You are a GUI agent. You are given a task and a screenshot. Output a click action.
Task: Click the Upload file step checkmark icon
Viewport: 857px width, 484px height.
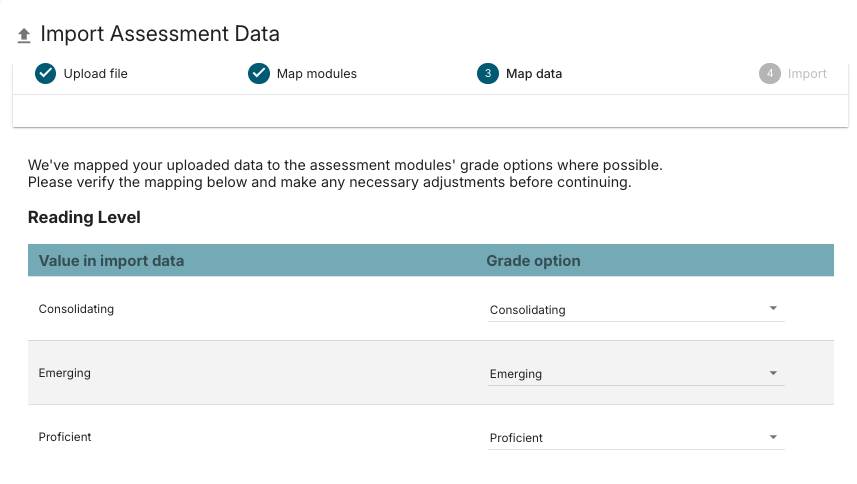click(x=45, y=74)
